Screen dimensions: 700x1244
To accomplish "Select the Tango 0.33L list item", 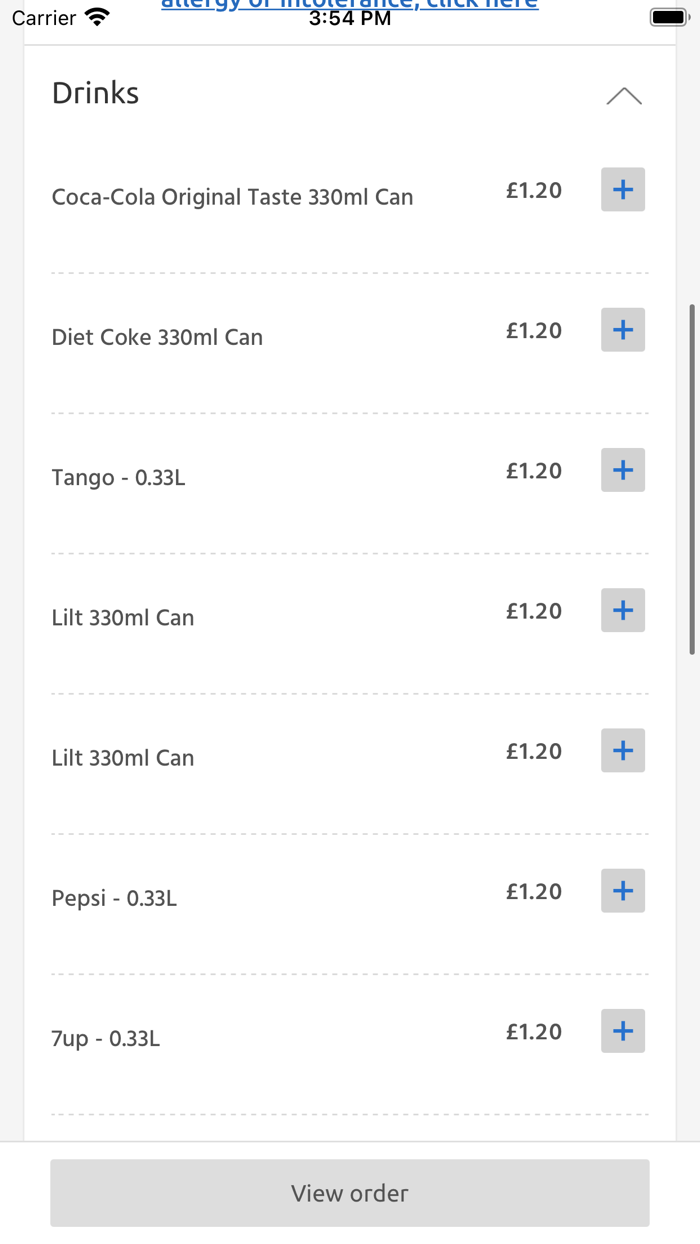I will tap(115, 478).
